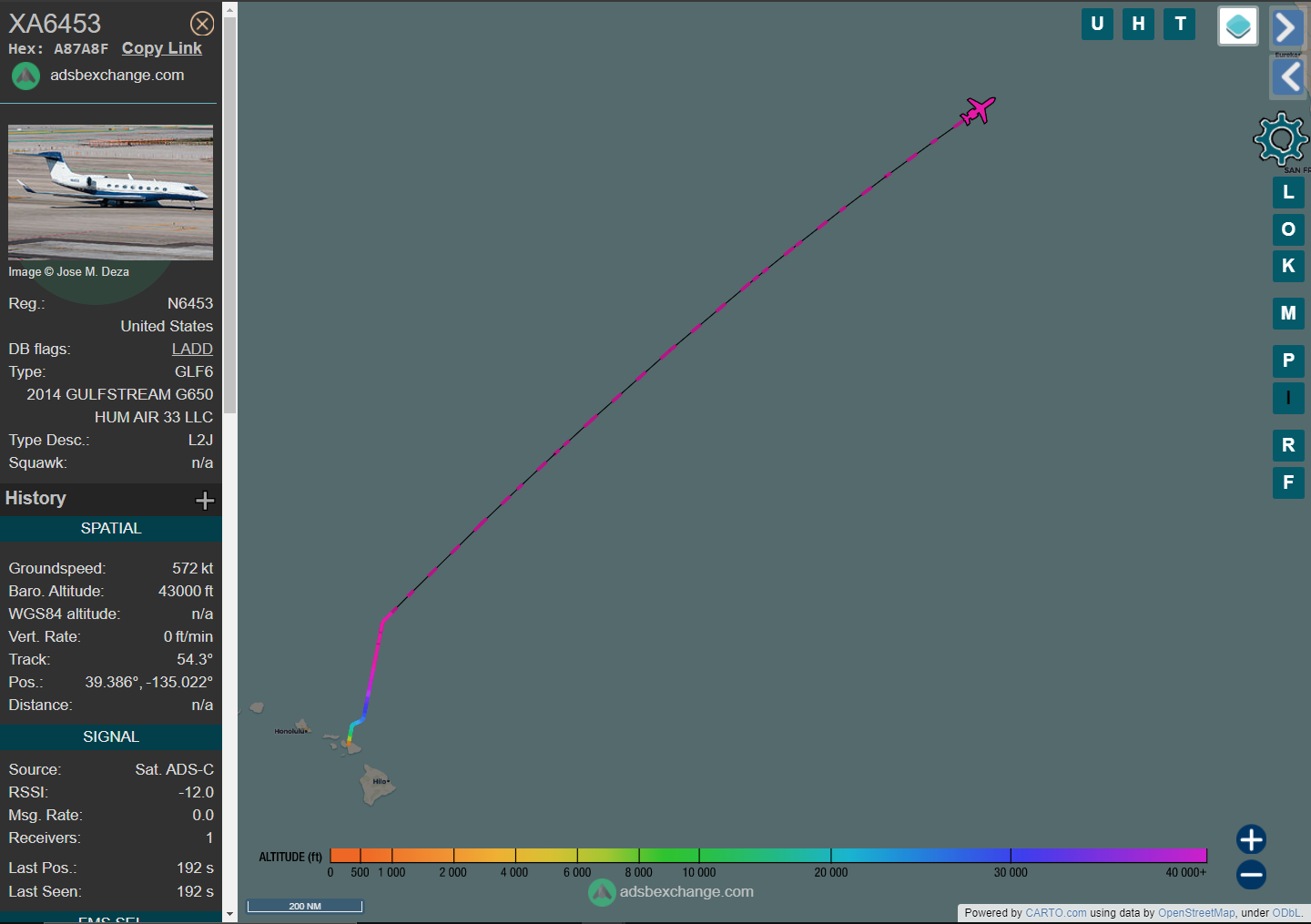Open the settings gear icon
Viewport: 1311px width, 924px height.
pos(1281,138)
